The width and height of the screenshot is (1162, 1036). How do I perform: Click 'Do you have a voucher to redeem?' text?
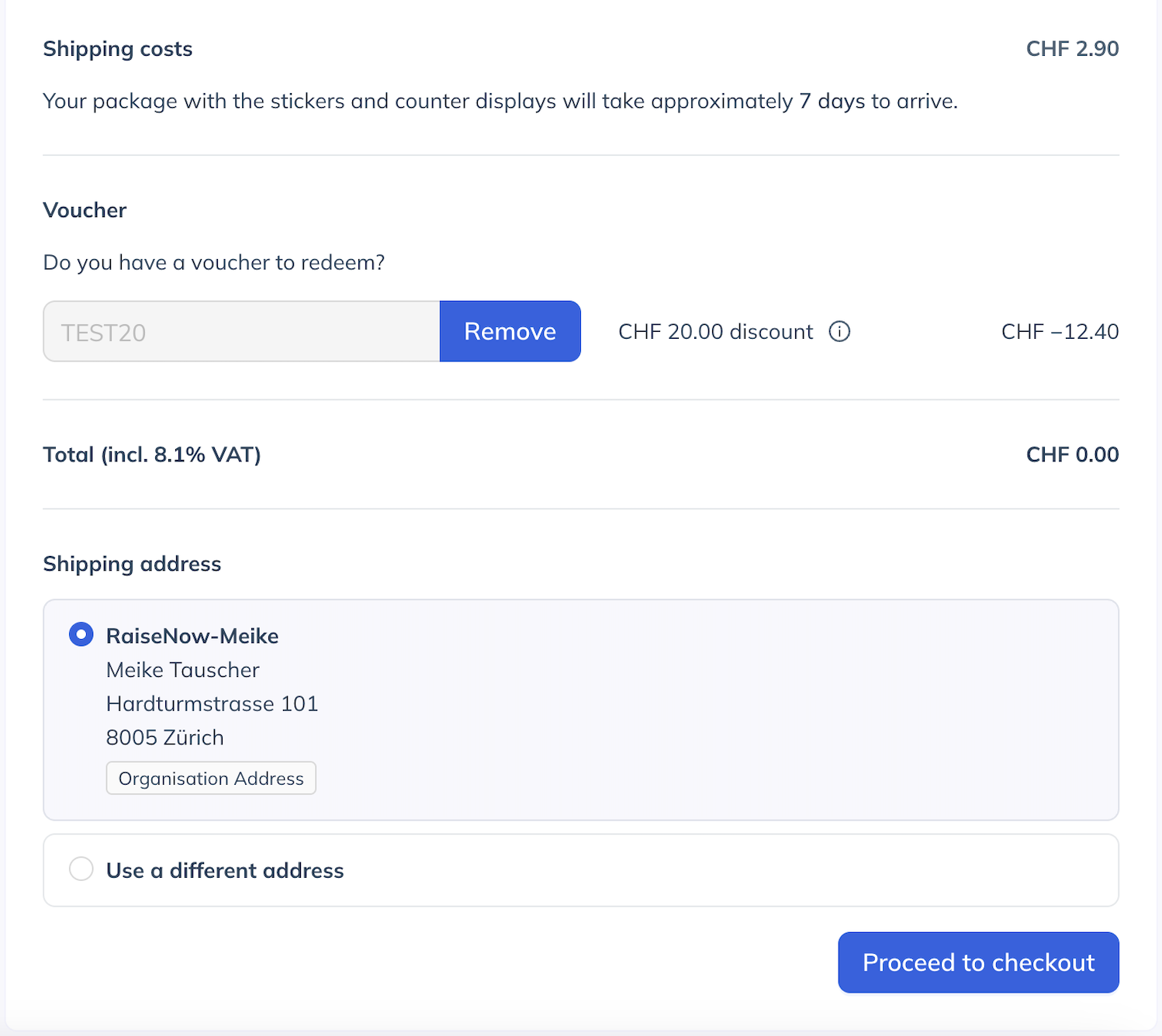[214, 263]
